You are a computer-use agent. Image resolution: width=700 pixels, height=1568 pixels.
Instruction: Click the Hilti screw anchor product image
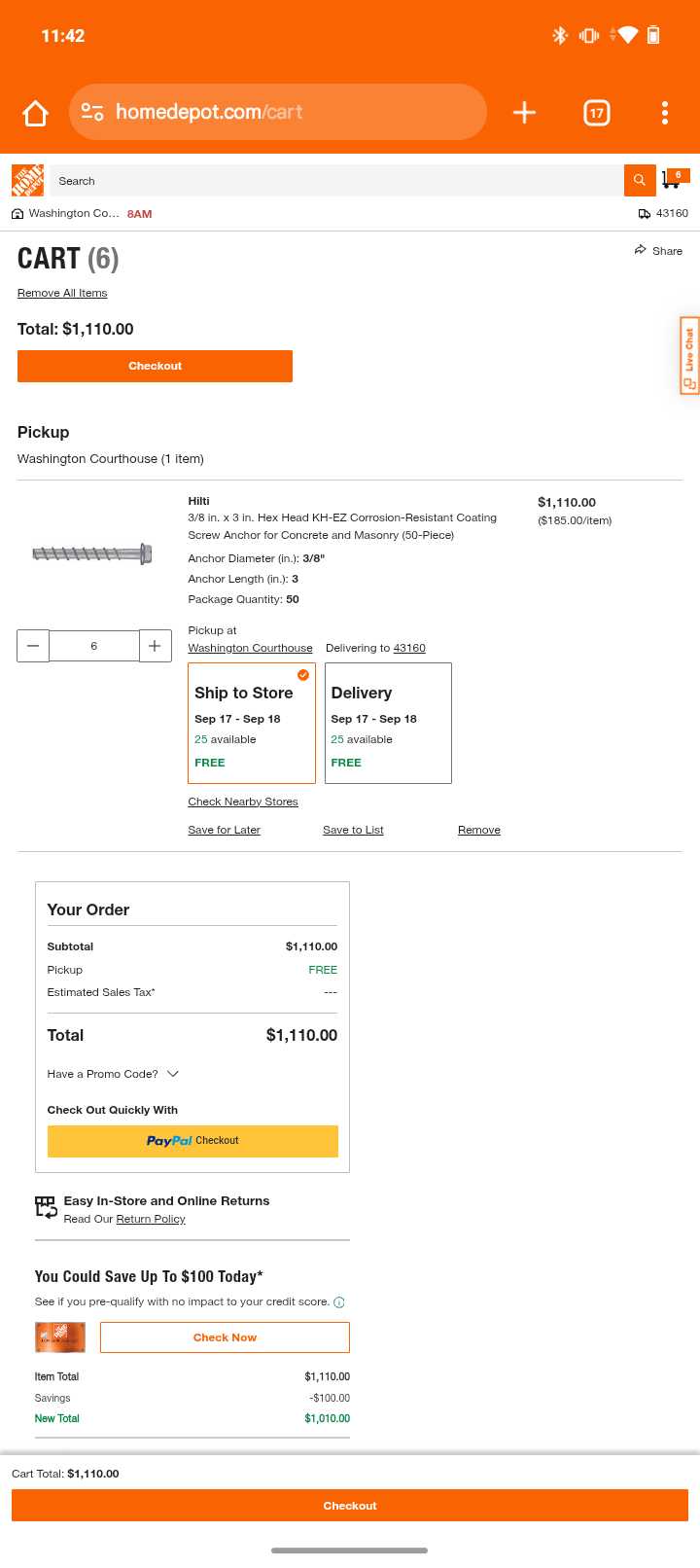click(x=92, y=553)
